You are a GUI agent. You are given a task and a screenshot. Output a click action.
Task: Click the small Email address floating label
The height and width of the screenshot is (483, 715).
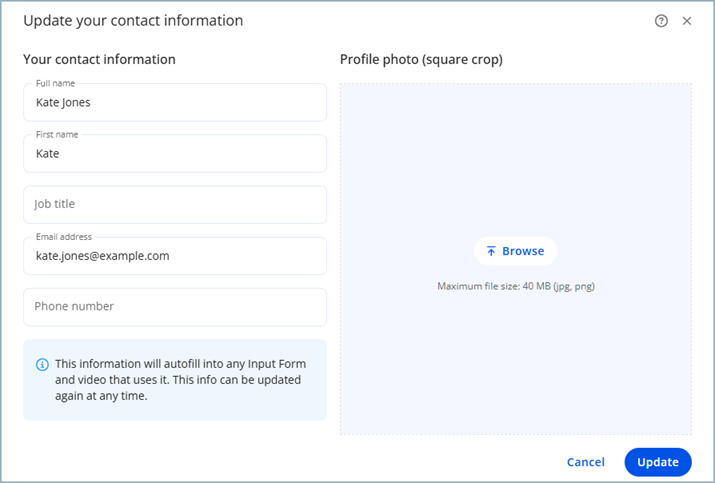[x=63, y=237]
